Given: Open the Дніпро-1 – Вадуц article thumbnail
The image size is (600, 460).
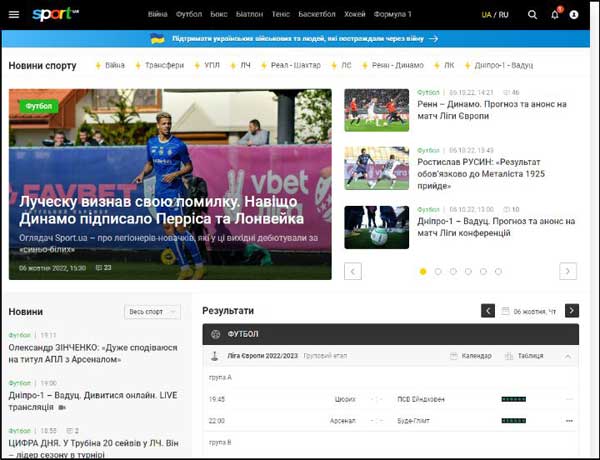Looking at the screenshot, I should [x=377, y=227].
